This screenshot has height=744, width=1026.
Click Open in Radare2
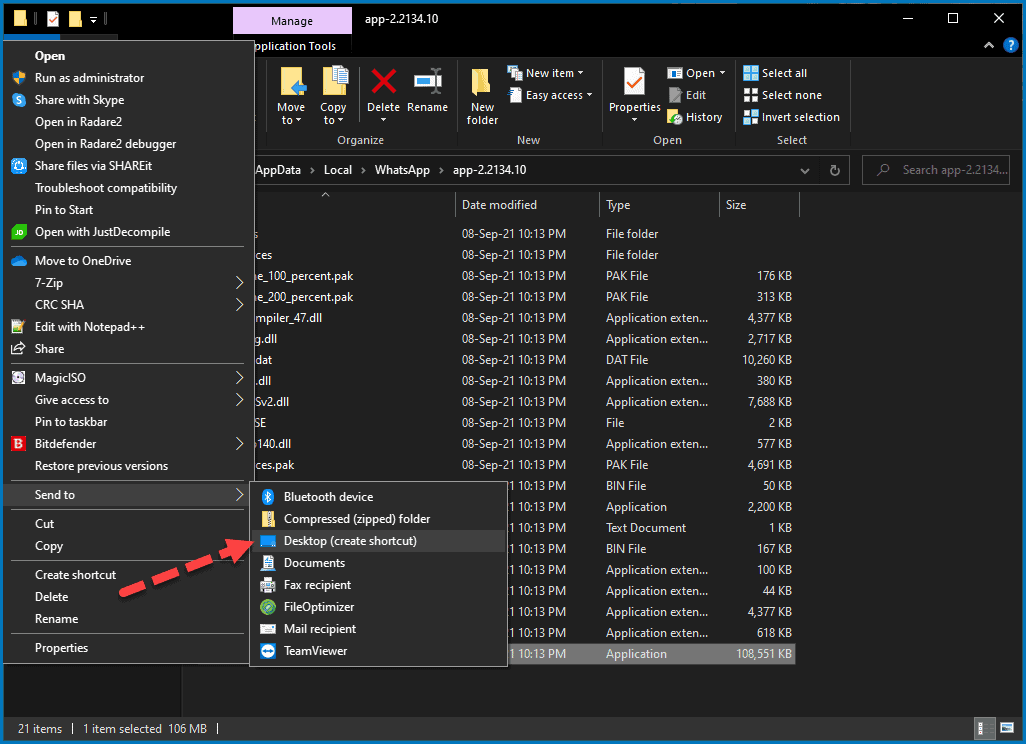(x=128, y=122)
